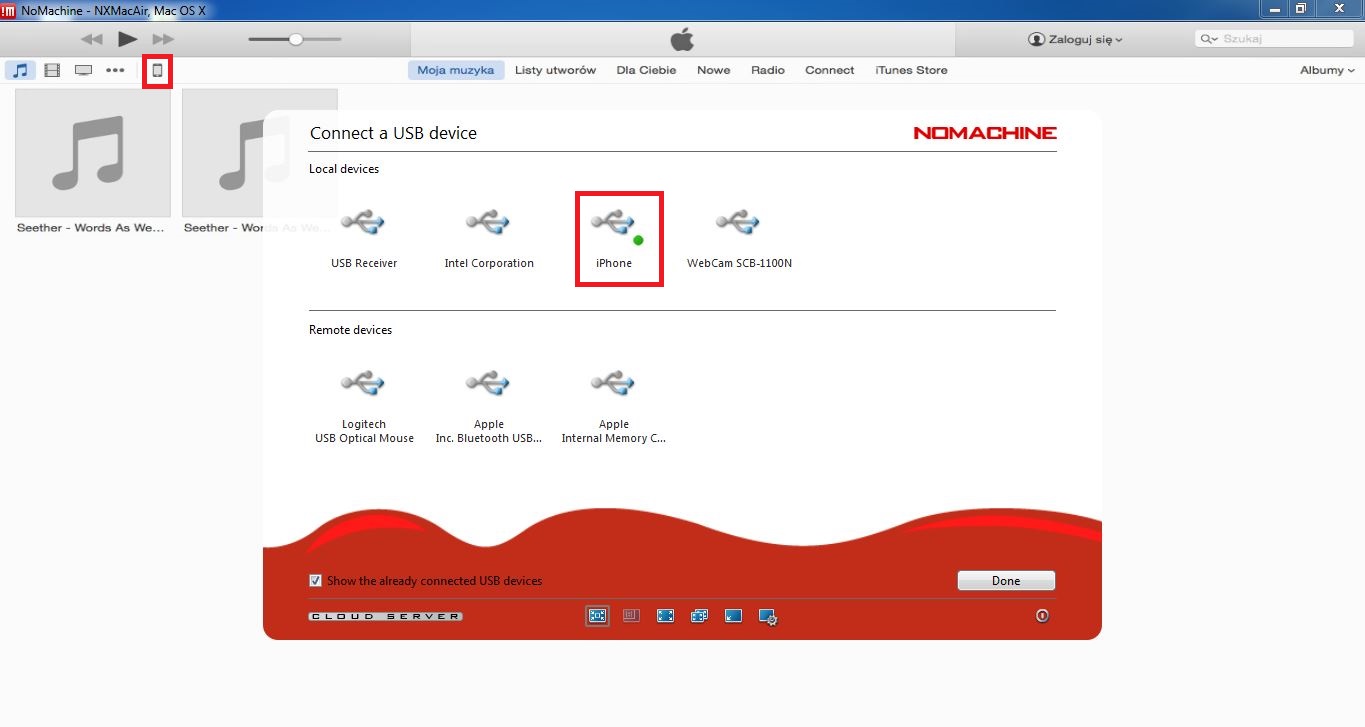1365x727 pixels.
Task: Select the USB Receiver device icon
Action: click(363, 223)
